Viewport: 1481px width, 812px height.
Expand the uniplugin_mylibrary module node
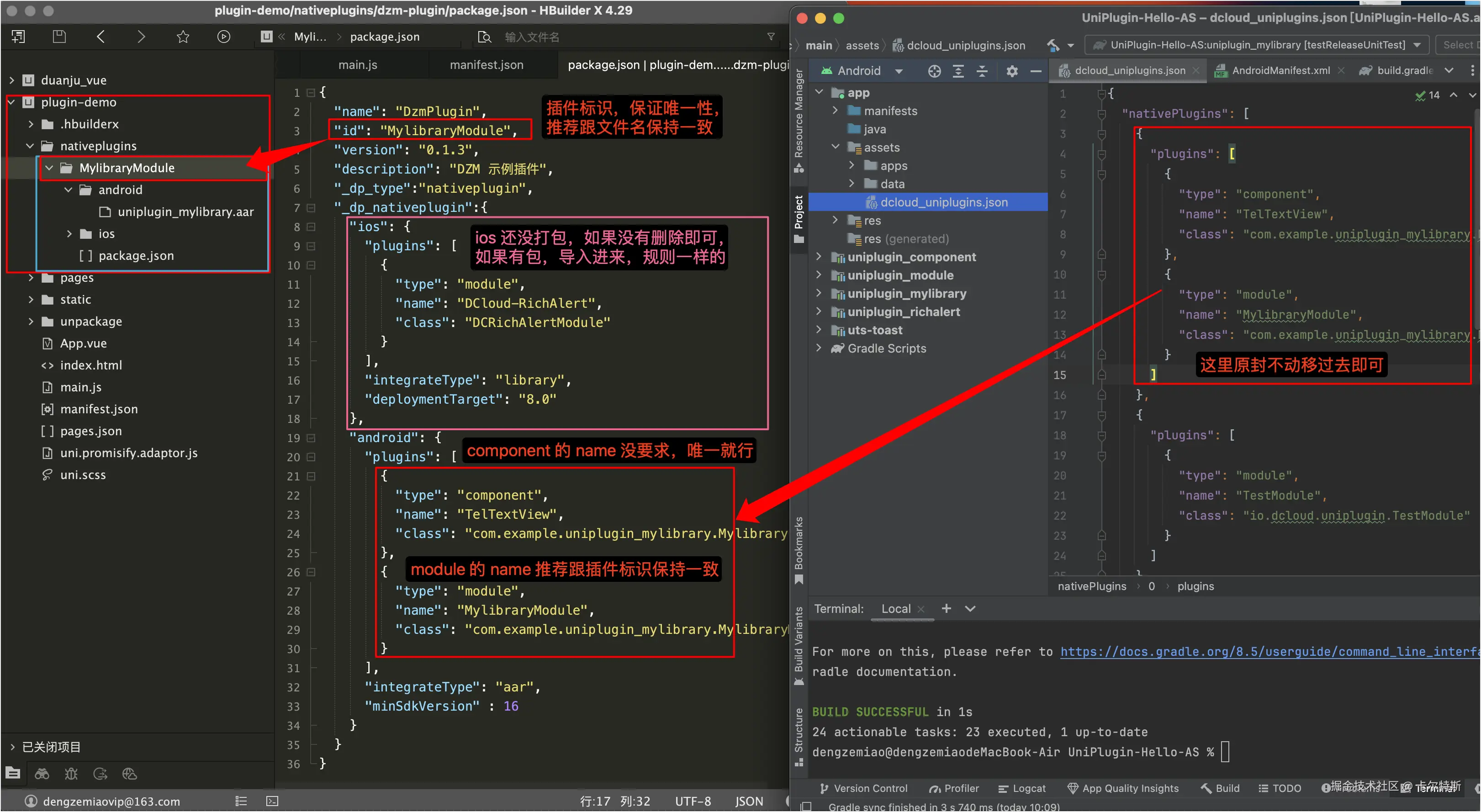click(x=819, y=294)
